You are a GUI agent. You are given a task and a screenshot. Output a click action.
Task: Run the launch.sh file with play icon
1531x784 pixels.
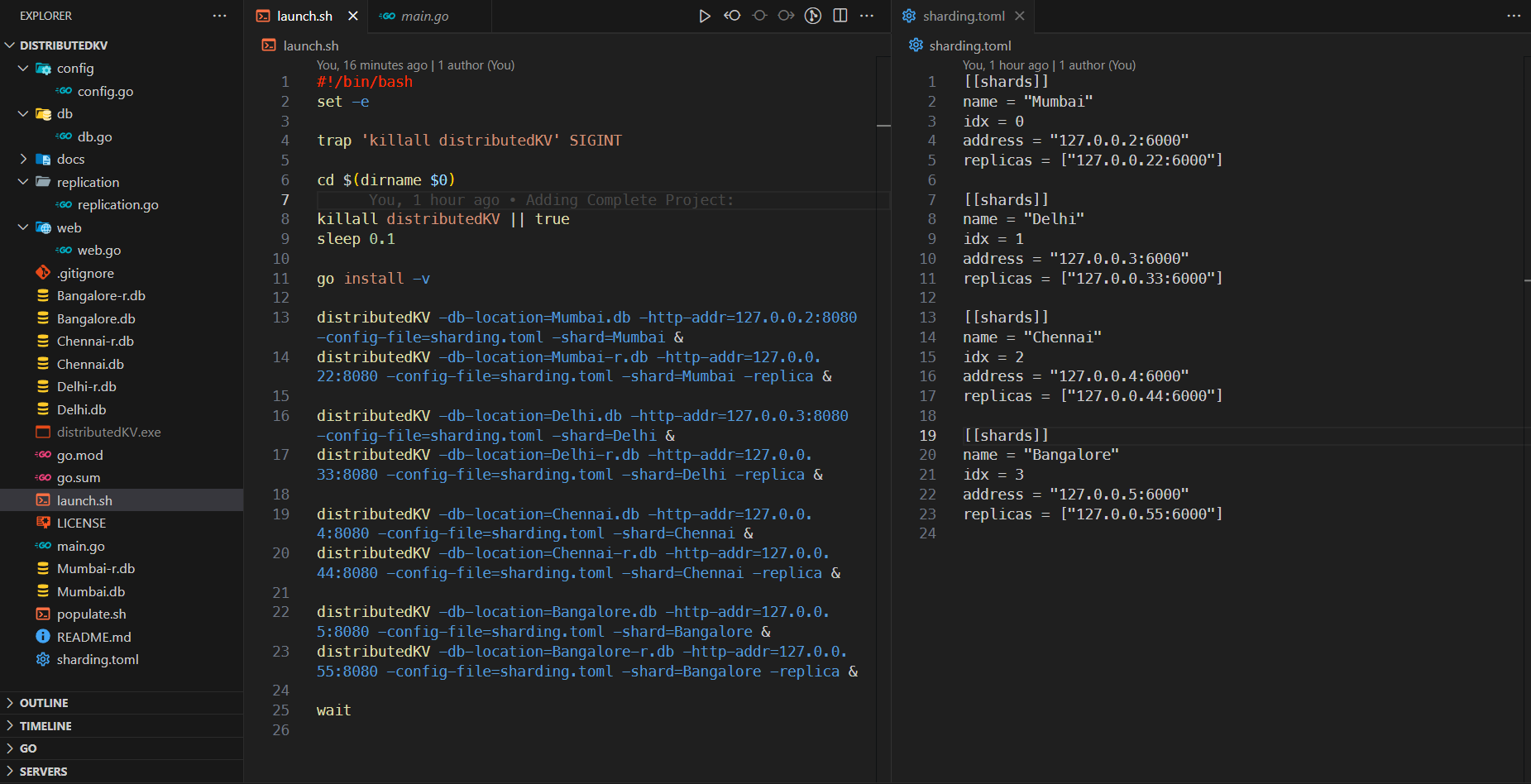pos(705,16)
